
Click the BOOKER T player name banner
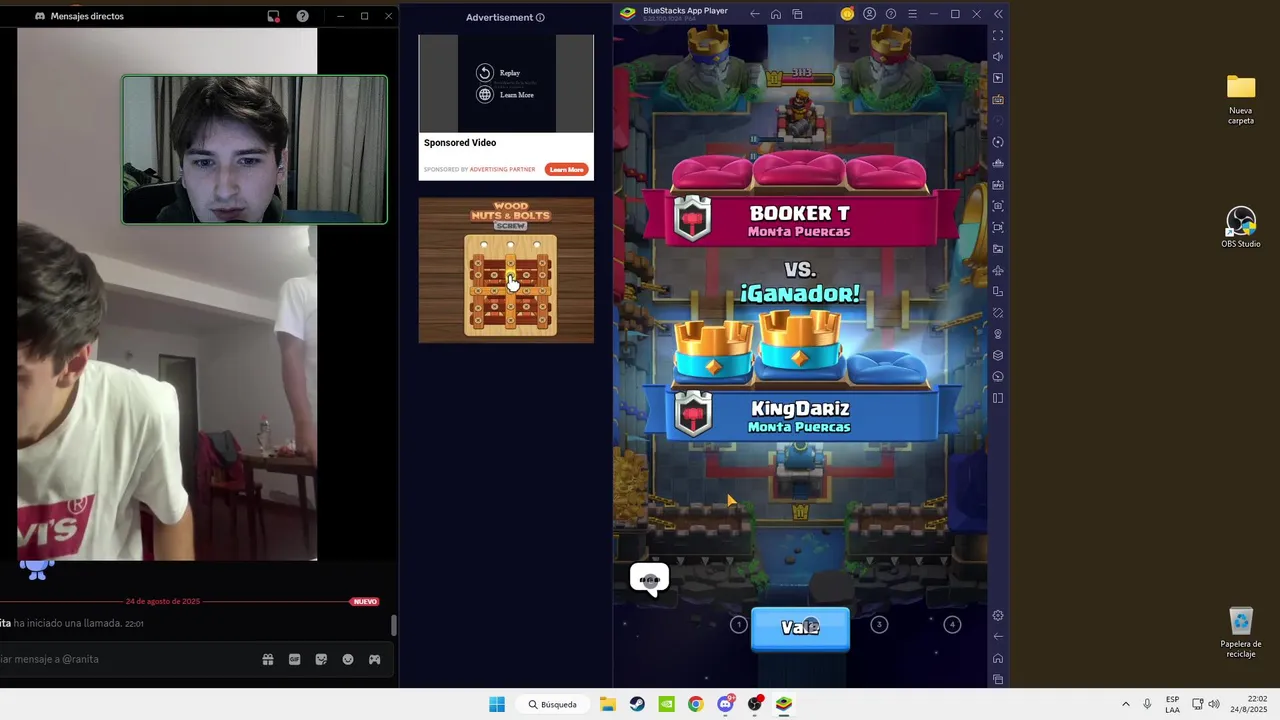[x=799, y=221]
